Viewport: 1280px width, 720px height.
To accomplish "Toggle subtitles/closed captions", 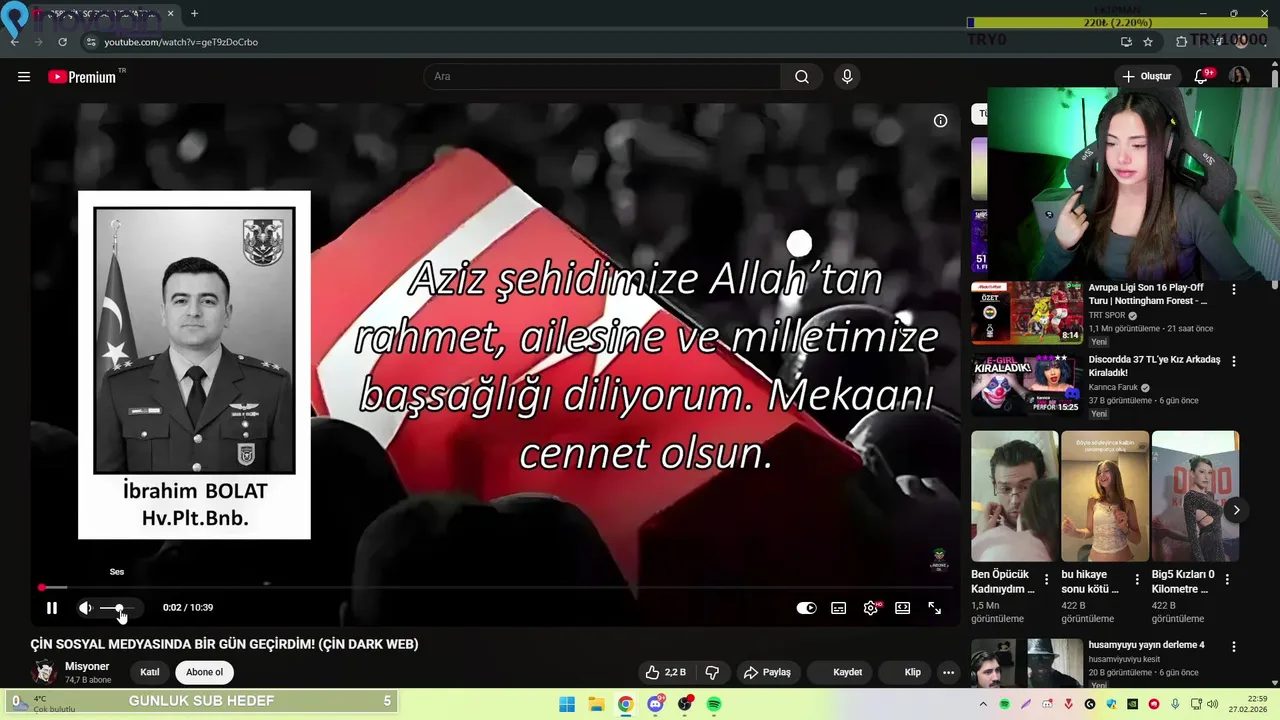I will click(839, 608).
